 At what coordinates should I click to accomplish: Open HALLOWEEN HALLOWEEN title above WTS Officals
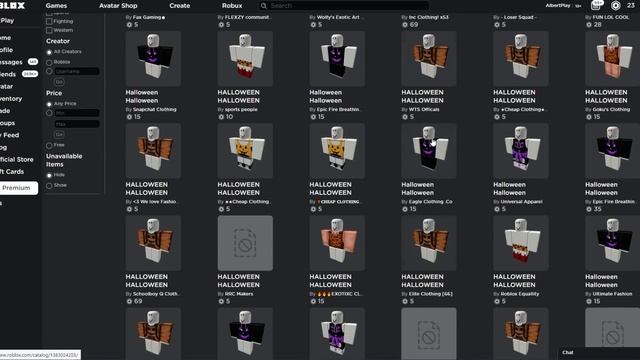point(422,97)
